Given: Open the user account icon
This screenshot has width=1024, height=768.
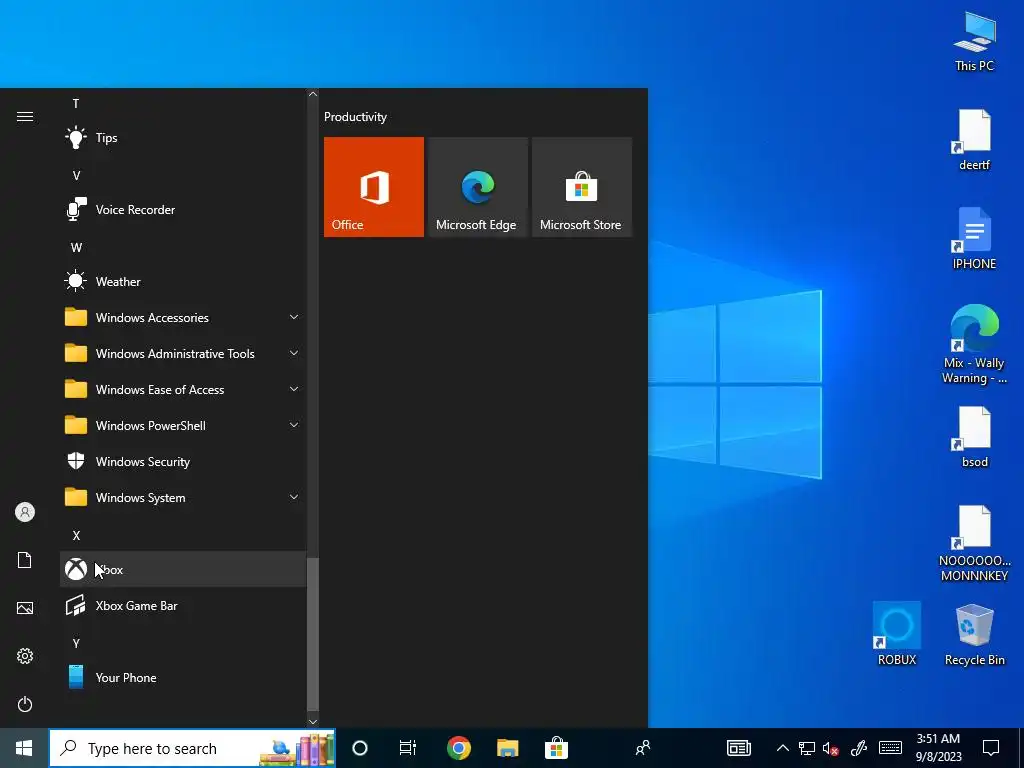Looking at the screenshot, I should [x=25, y=512].
